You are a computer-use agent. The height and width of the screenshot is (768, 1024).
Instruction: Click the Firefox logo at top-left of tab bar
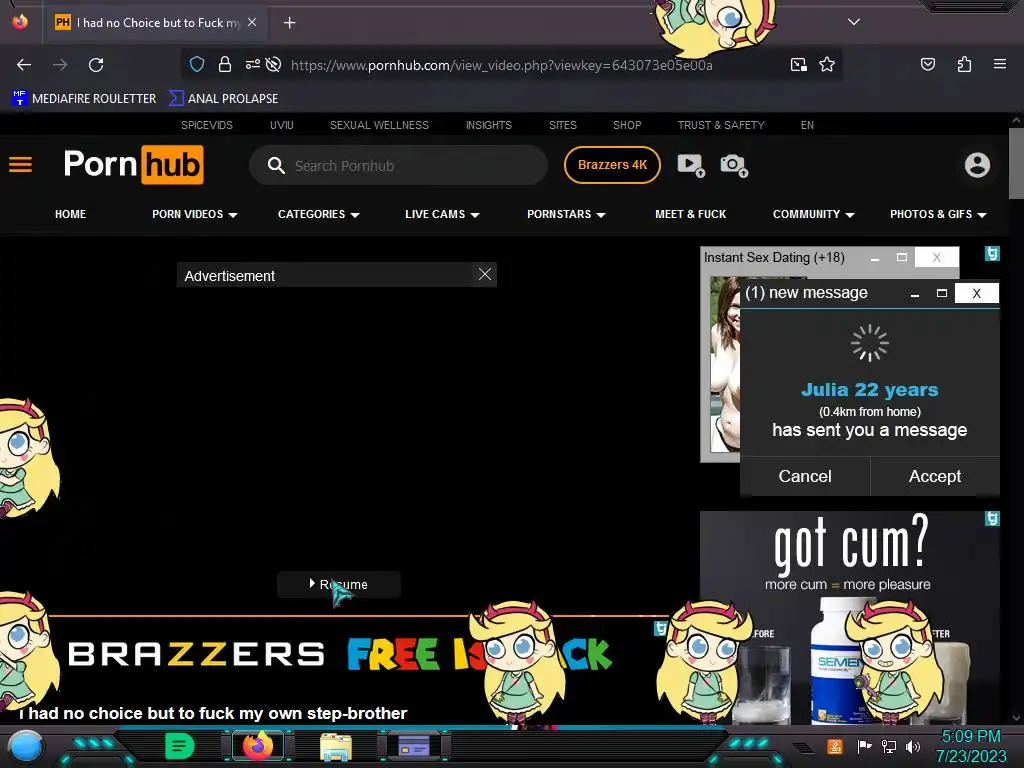tap(20, 22)
